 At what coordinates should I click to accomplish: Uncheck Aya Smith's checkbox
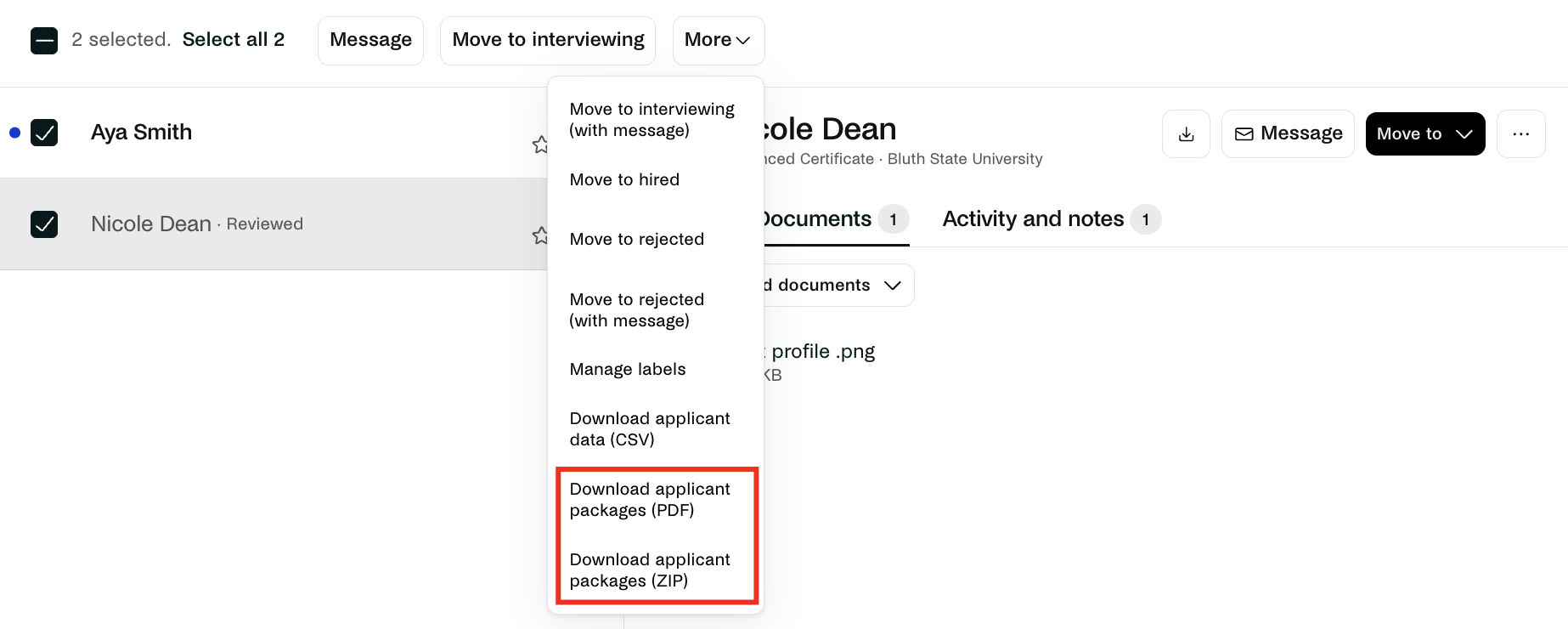click(44, 133)
